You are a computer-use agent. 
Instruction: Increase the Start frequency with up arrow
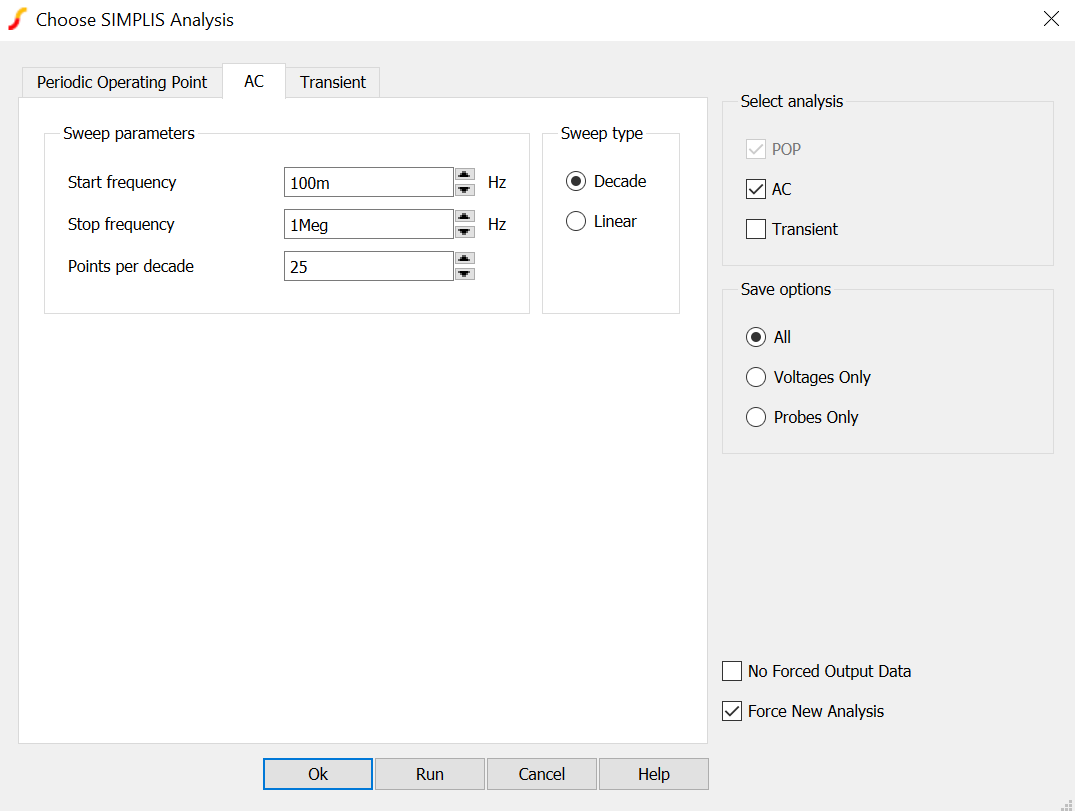tap(465, 175)
